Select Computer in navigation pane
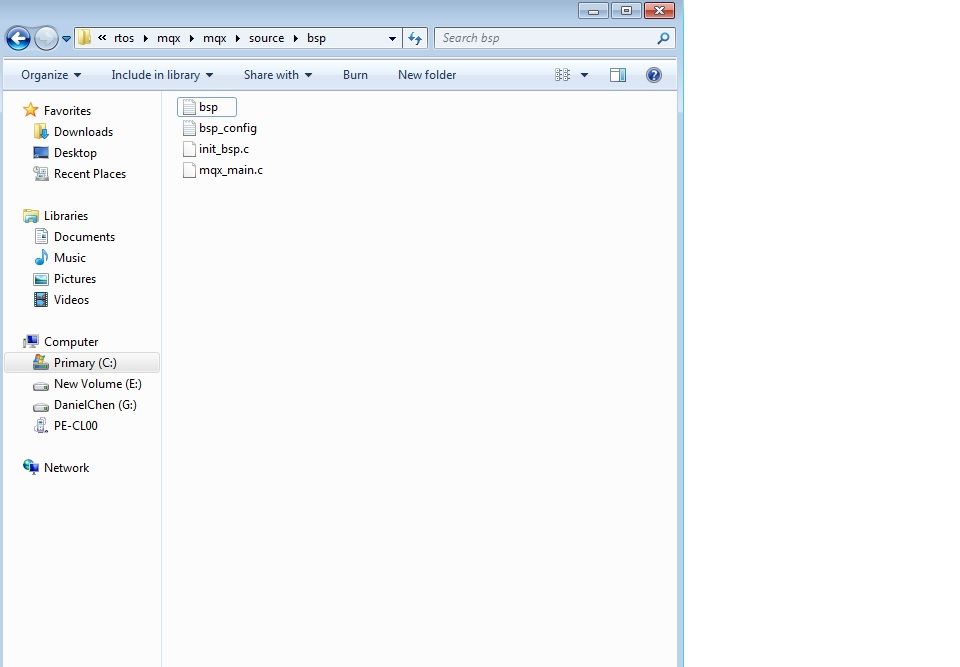 point(71,342)
